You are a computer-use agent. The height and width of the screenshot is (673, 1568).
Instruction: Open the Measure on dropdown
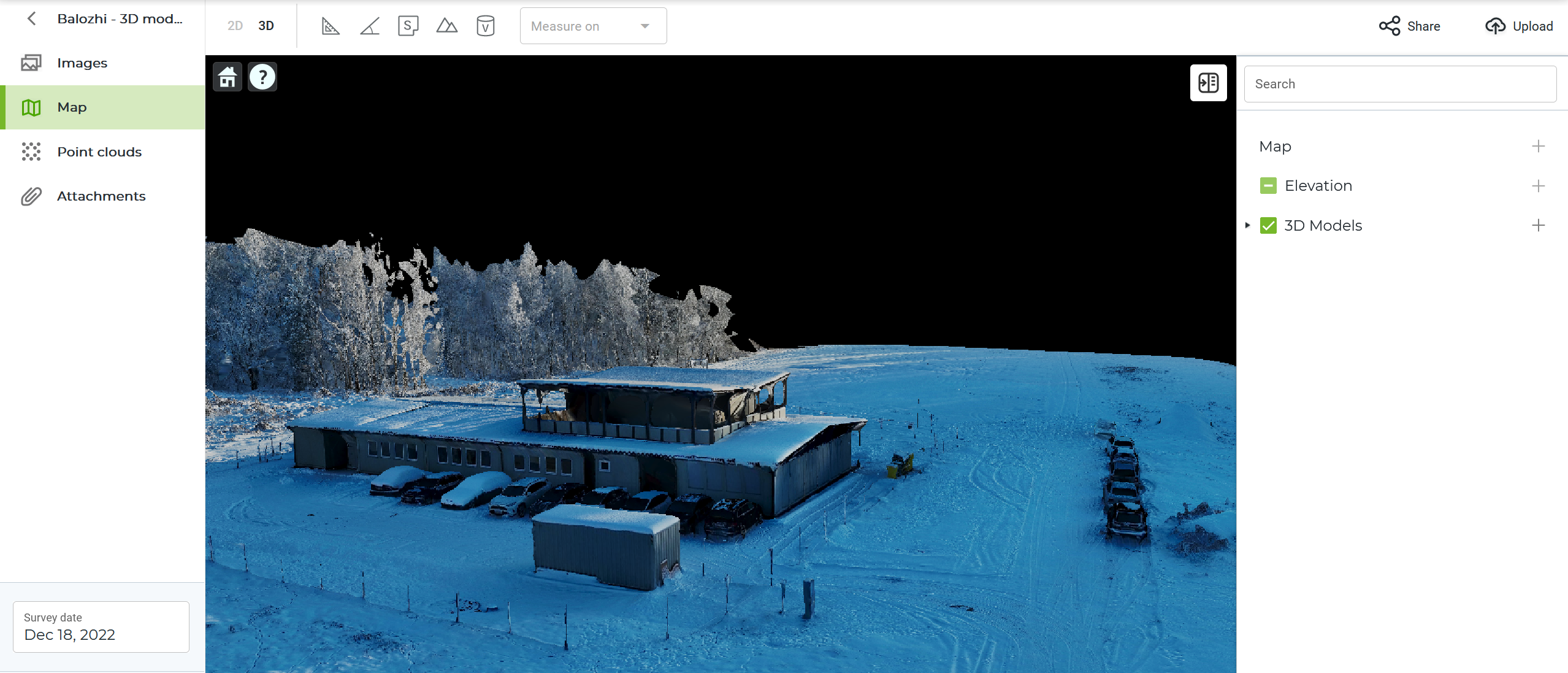point(593,26)
